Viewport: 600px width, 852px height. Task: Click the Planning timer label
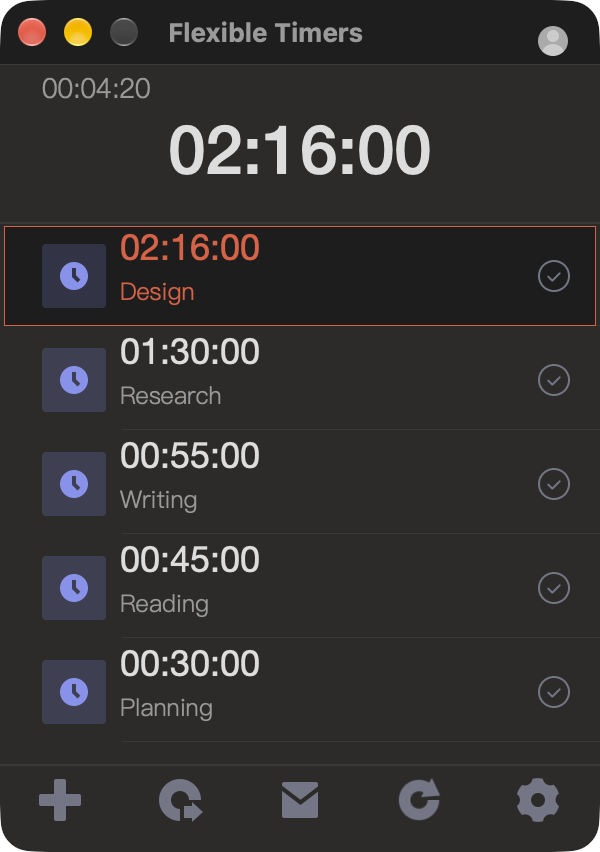coord(166,708)
